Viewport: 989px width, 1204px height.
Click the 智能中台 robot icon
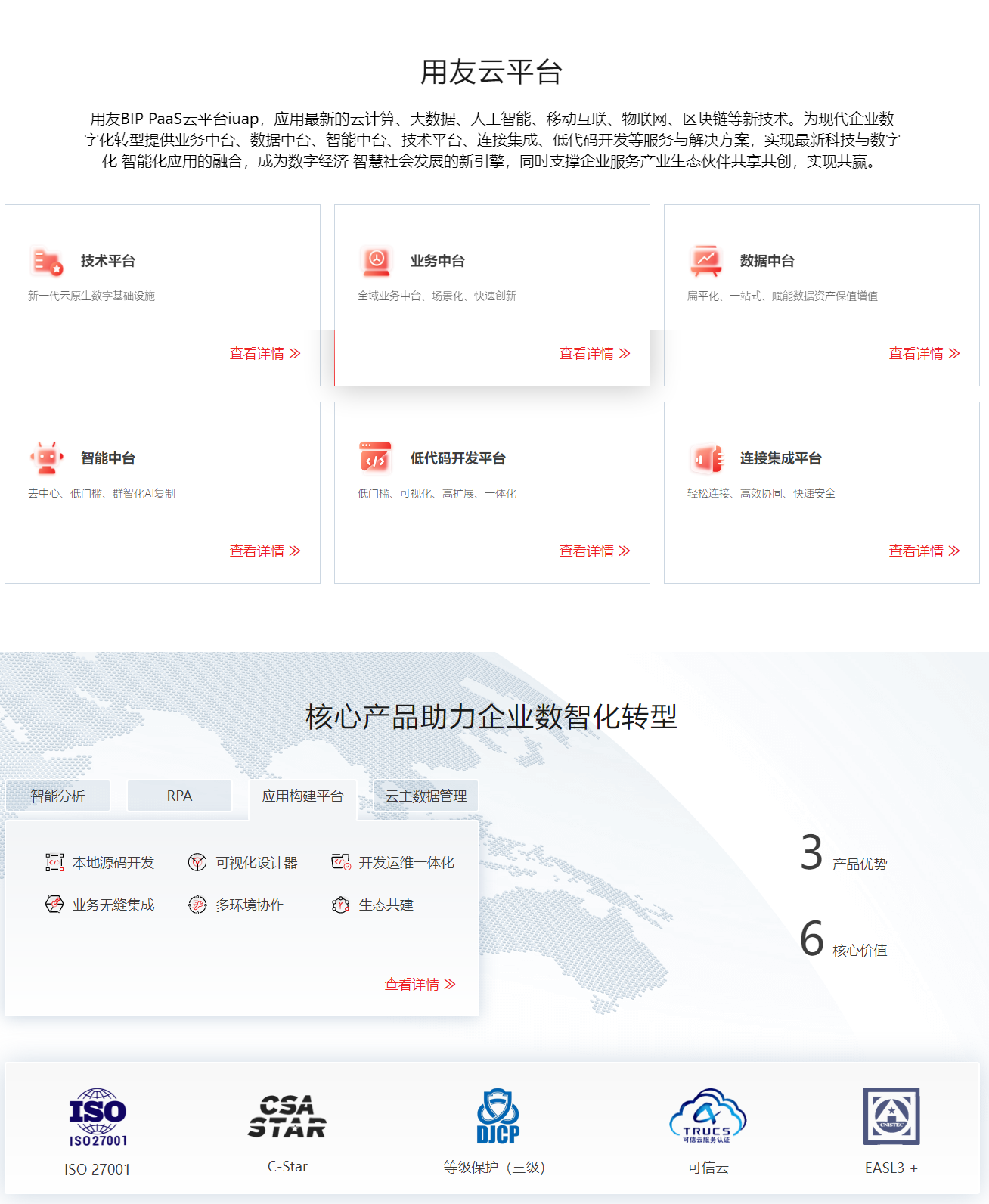(x=47, y=458)
